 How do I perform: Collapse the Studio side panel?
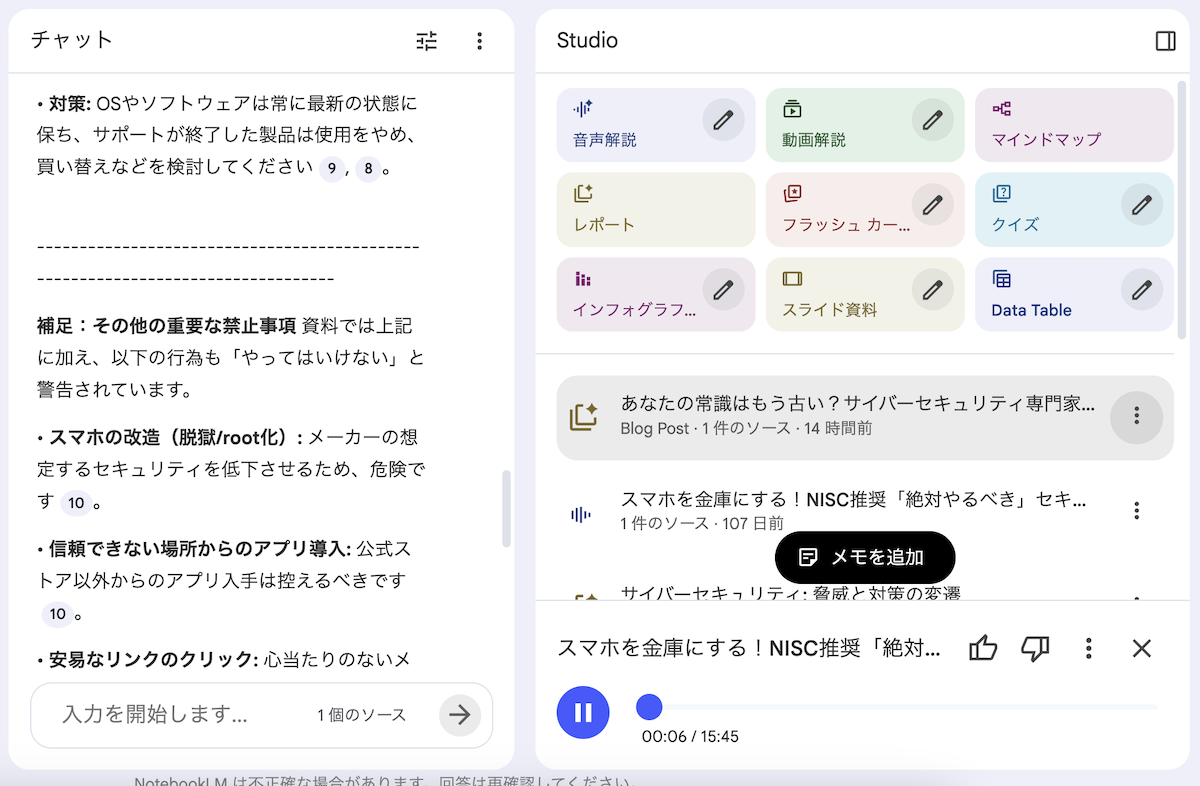point(1165,41)
